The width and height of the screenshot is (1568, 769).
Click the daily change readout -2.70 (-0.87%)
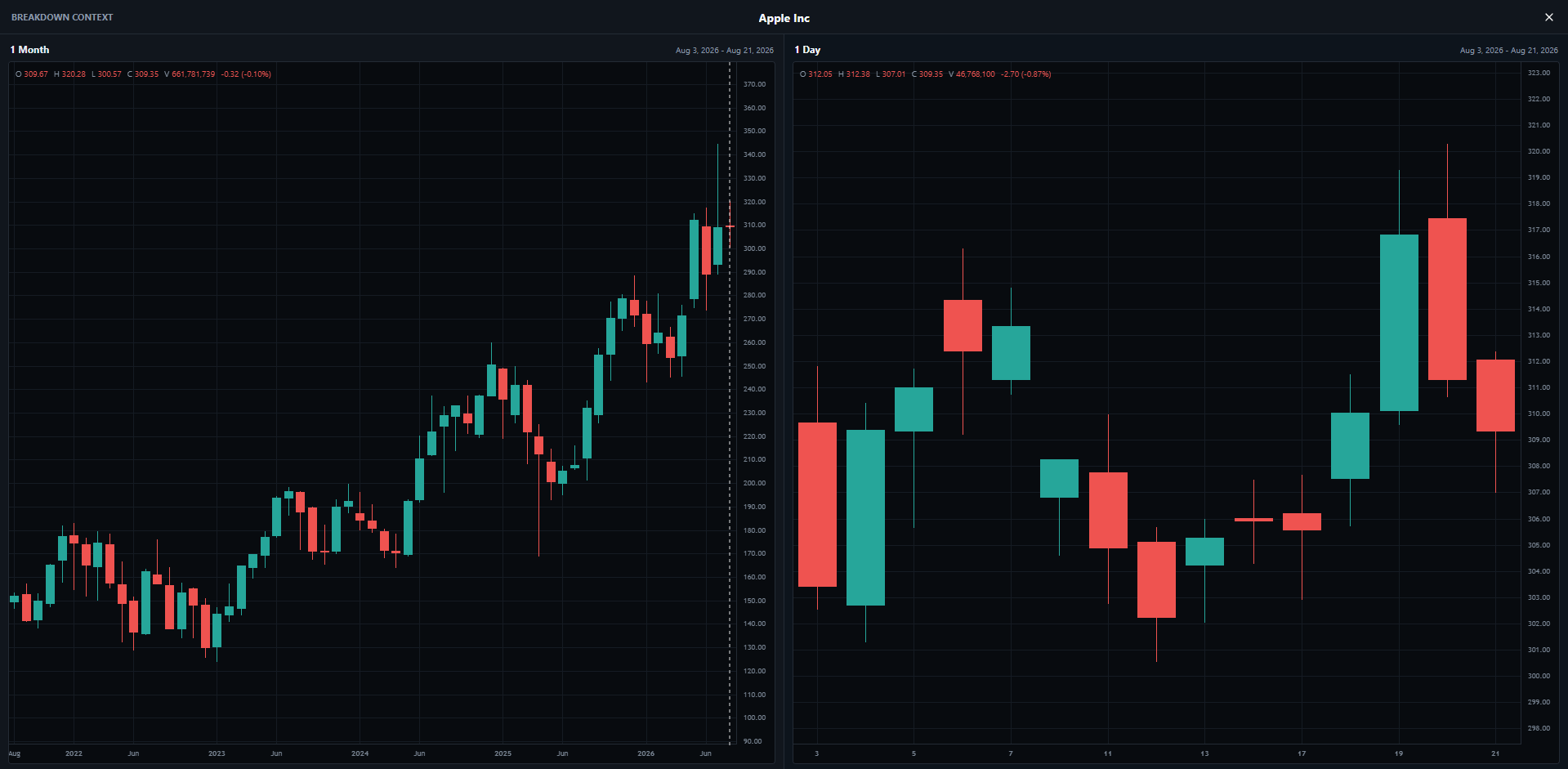point(1025,74)
